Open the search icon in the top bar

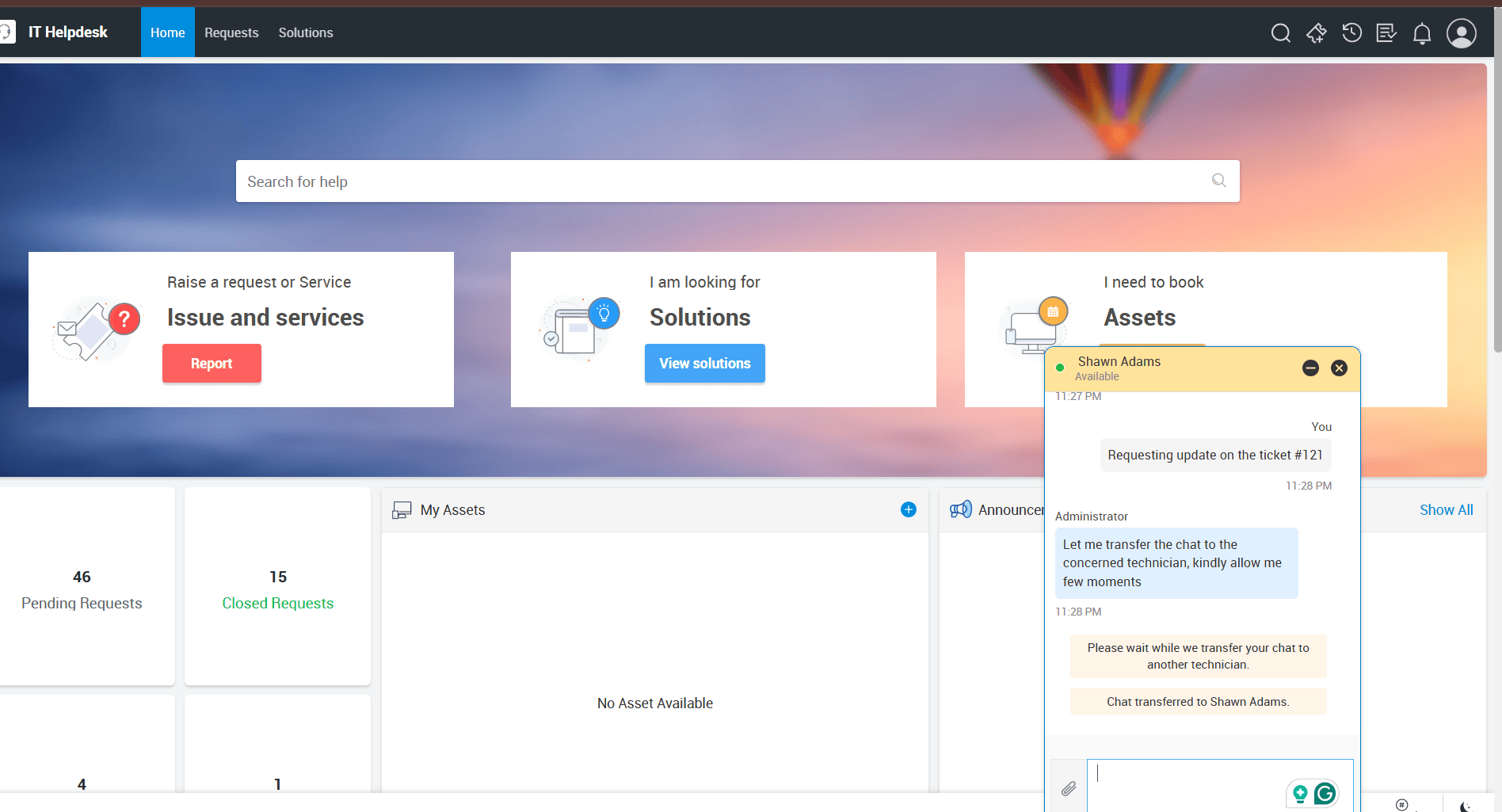pos(1280,33)
